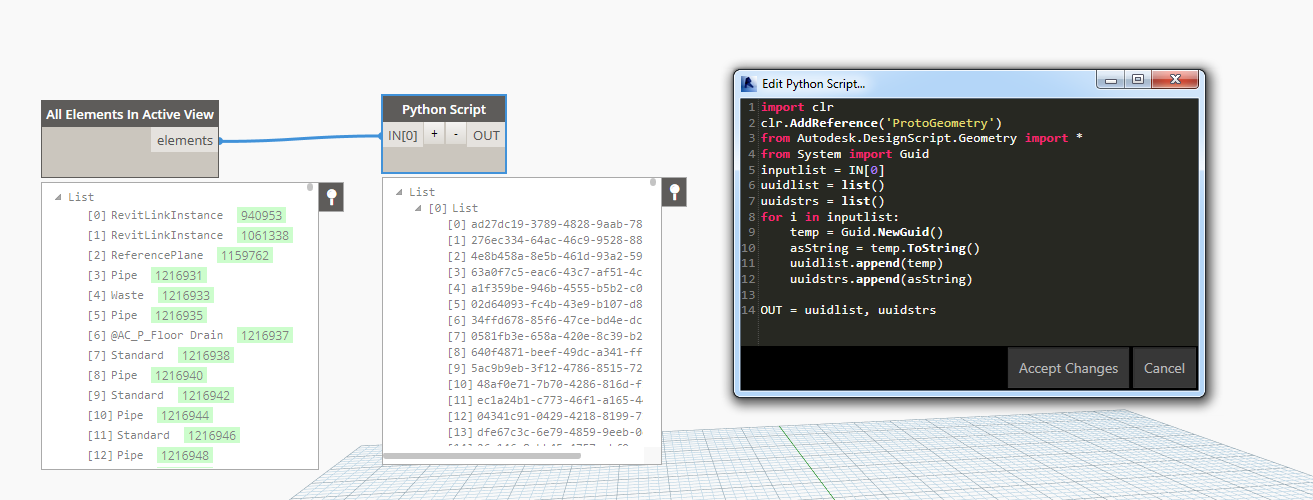Open Pipe element ID 1216940
The height and width of the screenshot is (500, 1313).
click(x=179, y=375)
